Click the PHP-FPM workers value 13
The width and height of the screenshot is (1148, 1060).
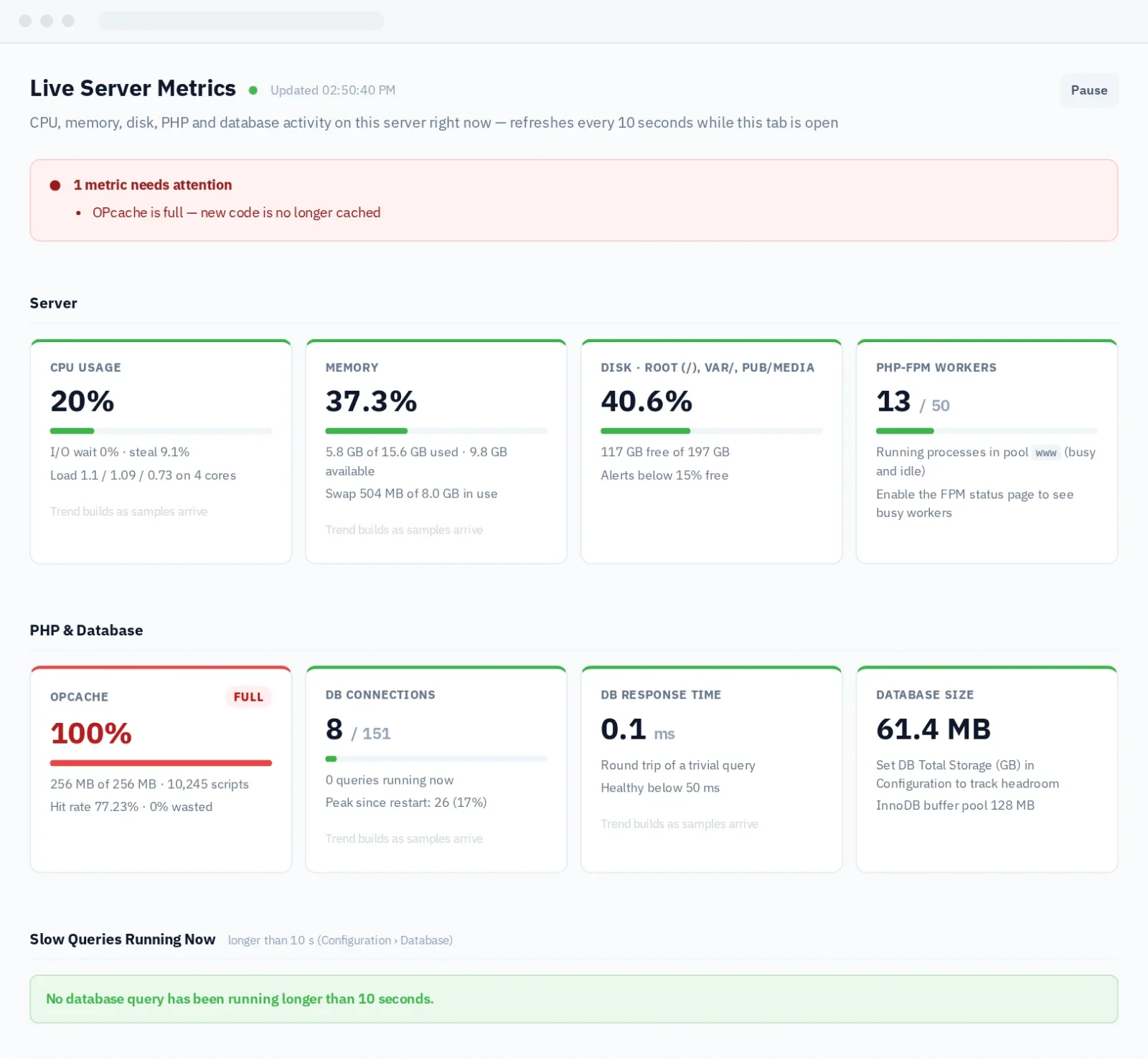click(893, 401)
